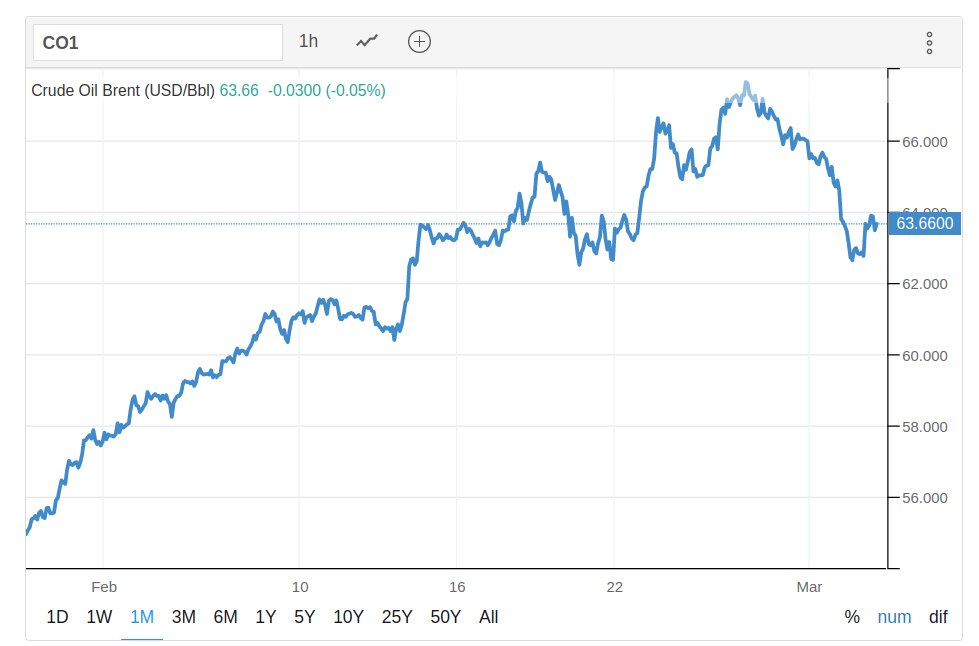Open the three-dot options menu
Viewport: 979px width, 646px height.
tap(929, 42)
